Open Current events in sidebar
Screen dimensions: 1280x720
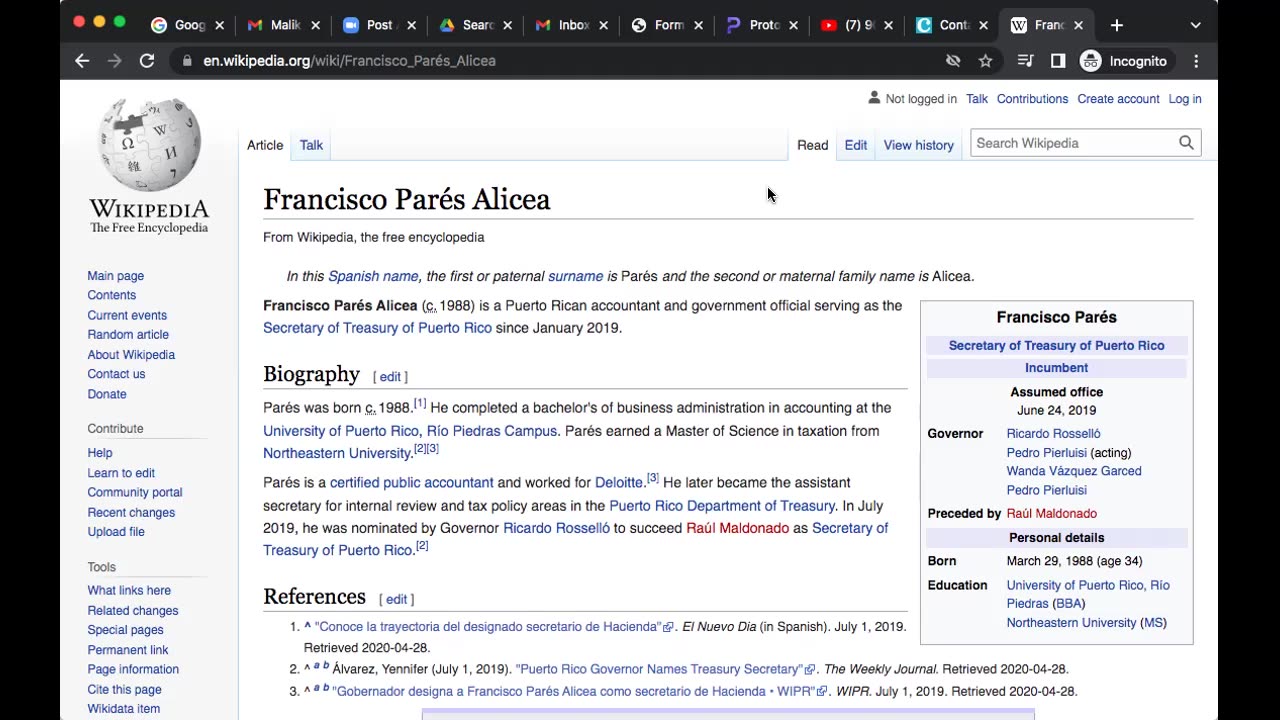(127, 315)
